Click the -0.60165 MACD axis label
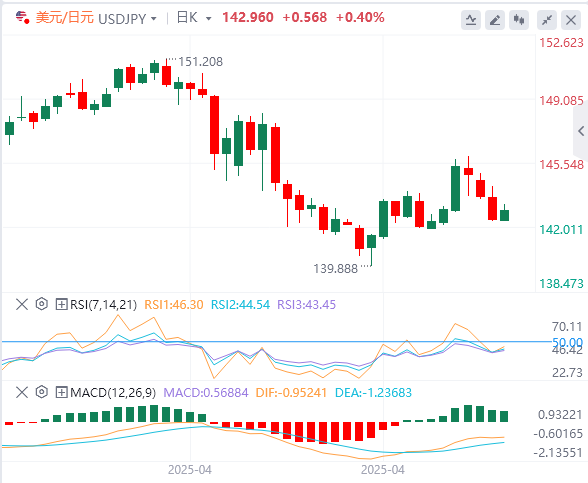This screenshot has width=588, height=483. (558, 434)
